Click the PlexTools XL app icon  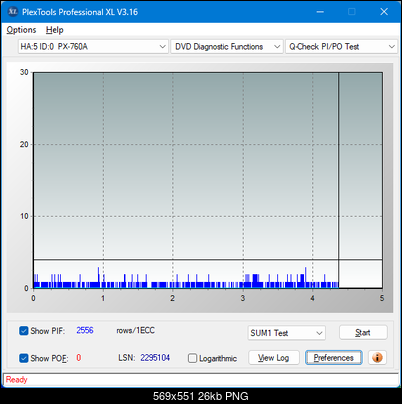(x=12, y=12)
